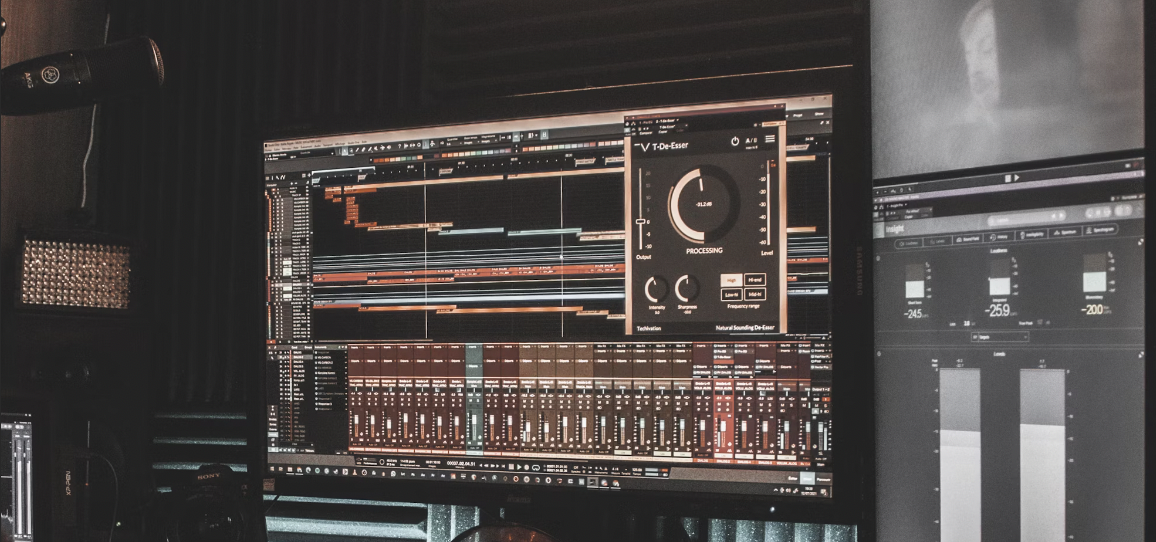Open the Windows Start button
Image resolution: width=1156 pixels, height=542 pixels.
(271, 469)
